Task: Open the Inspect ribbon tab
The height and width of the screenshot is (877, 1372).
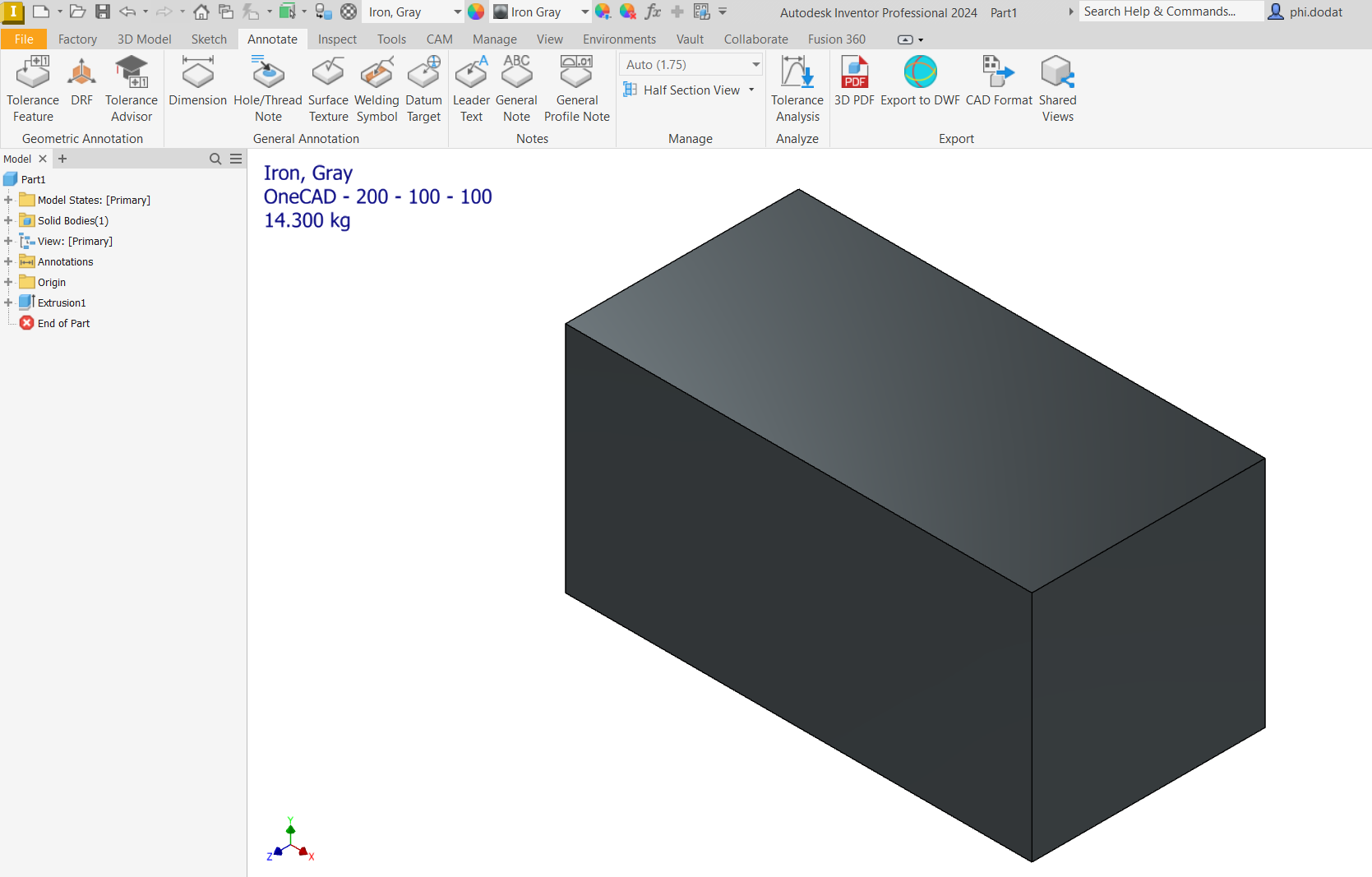Action: pos(337,39)
